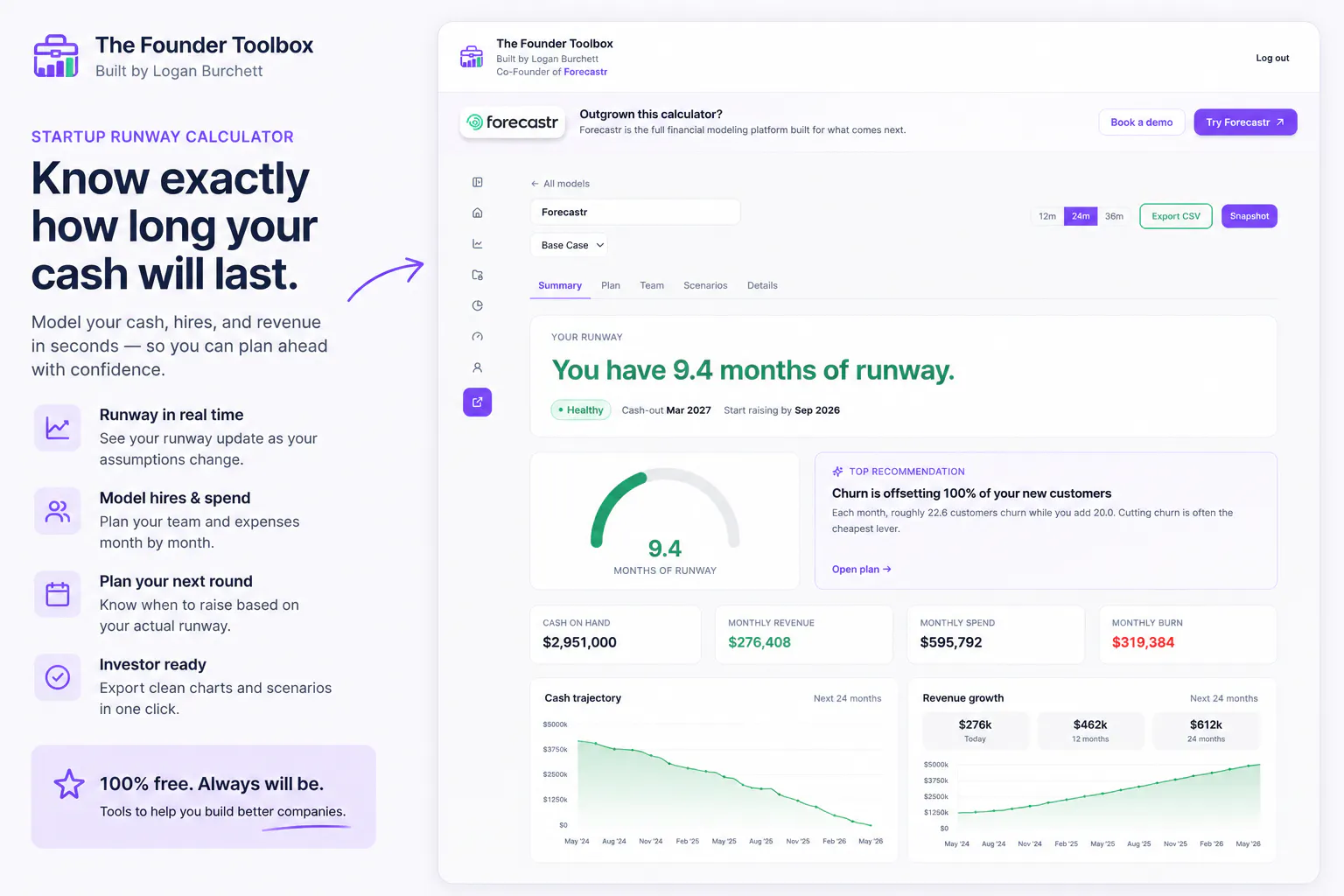1344x896 pixels.
Task: Select the 12m time range
Action: point(1047,216)
